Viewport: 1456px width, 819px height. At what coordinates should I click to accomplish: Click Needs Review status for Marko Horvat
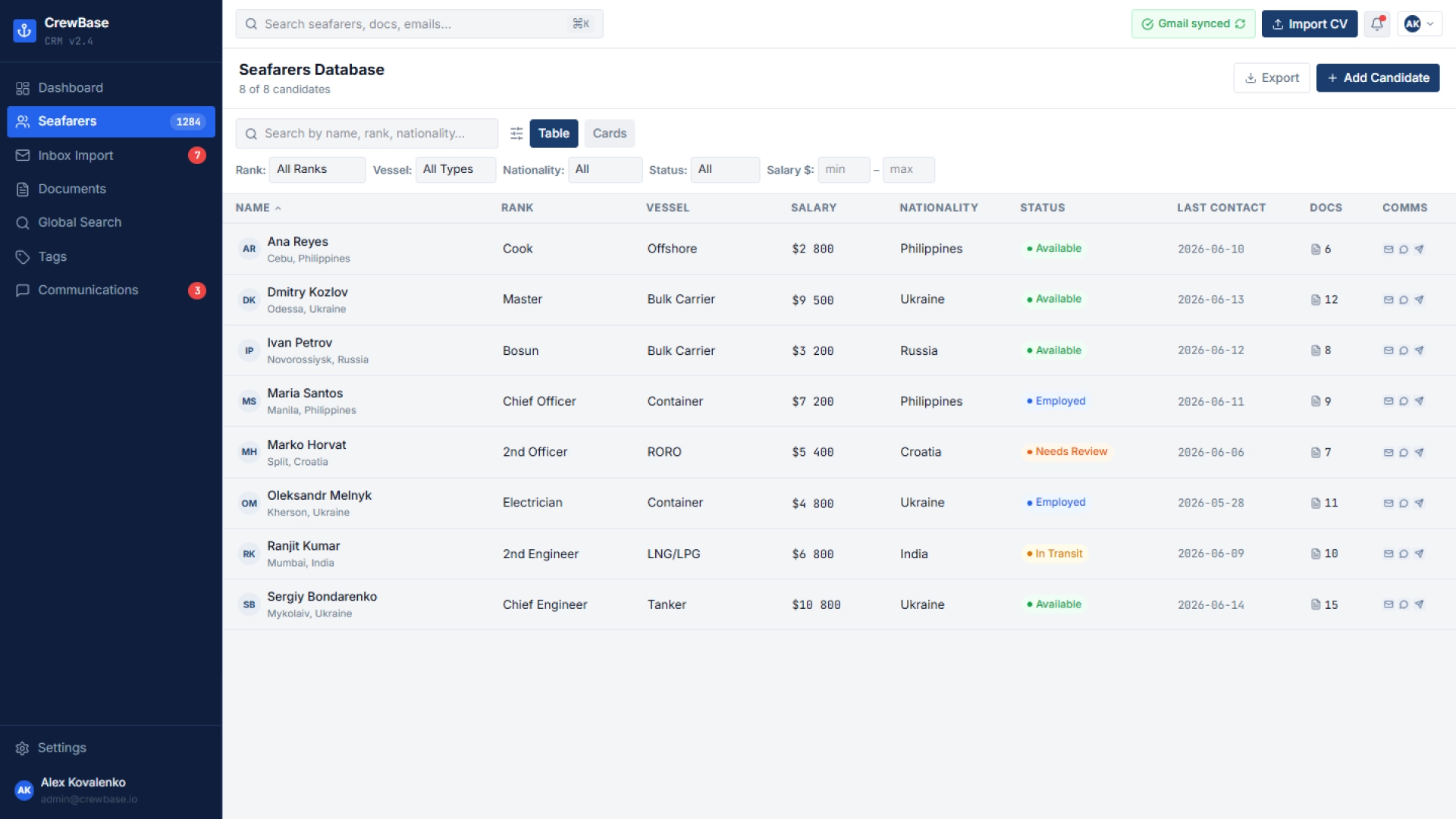click(x=1067, y=451)
